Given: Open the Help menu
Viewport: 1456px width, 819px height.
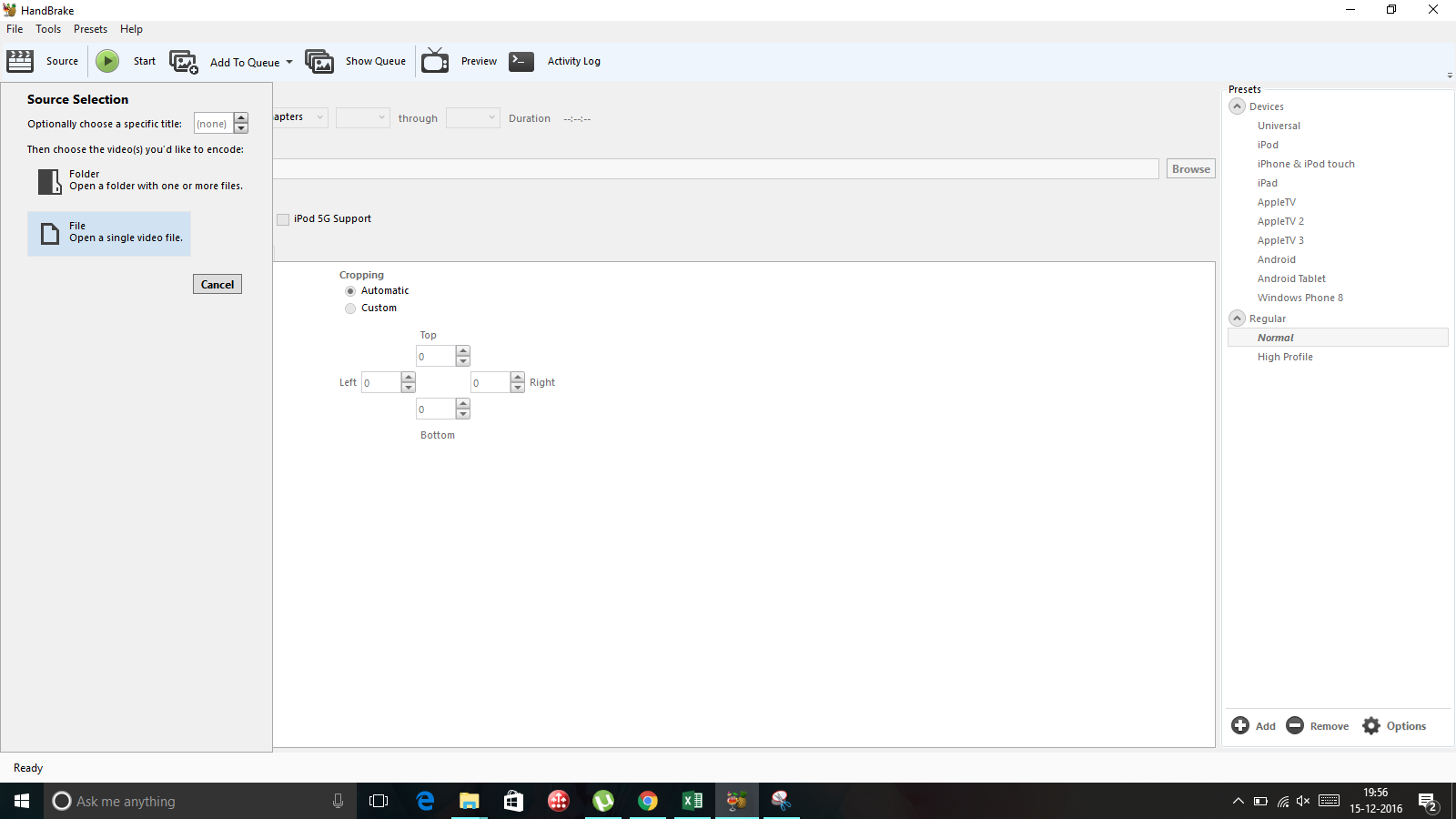Looking at the screenshot, I should [131, 29].
